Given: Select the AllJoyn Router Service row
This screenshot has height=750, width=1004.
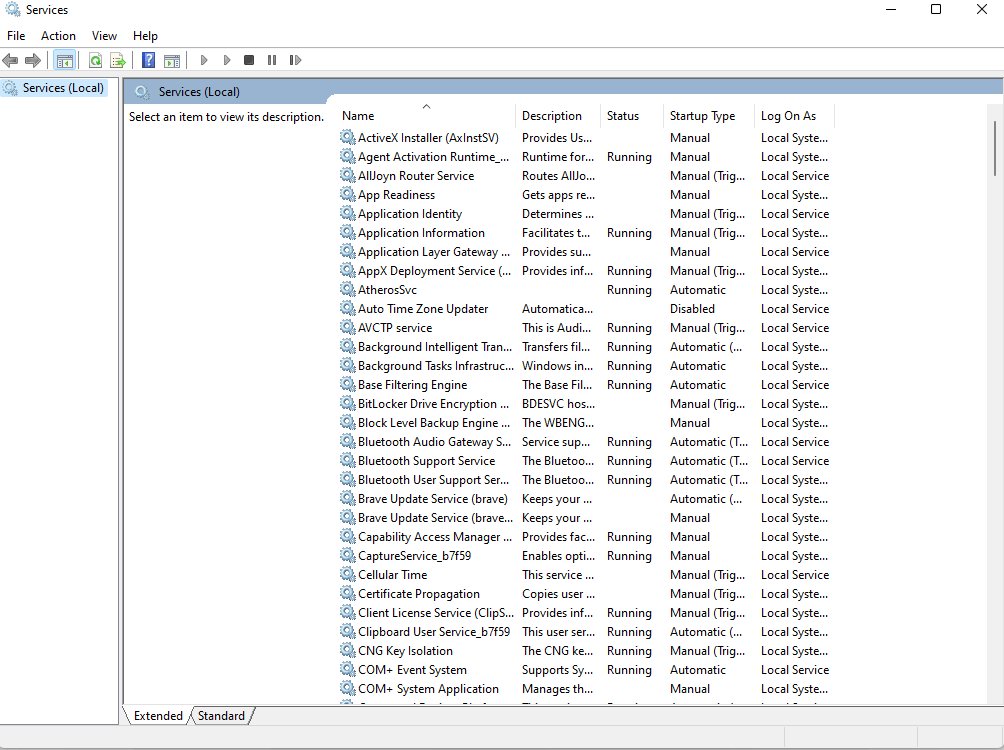Looking at the screenshot, I should click(x=585, y=175).
